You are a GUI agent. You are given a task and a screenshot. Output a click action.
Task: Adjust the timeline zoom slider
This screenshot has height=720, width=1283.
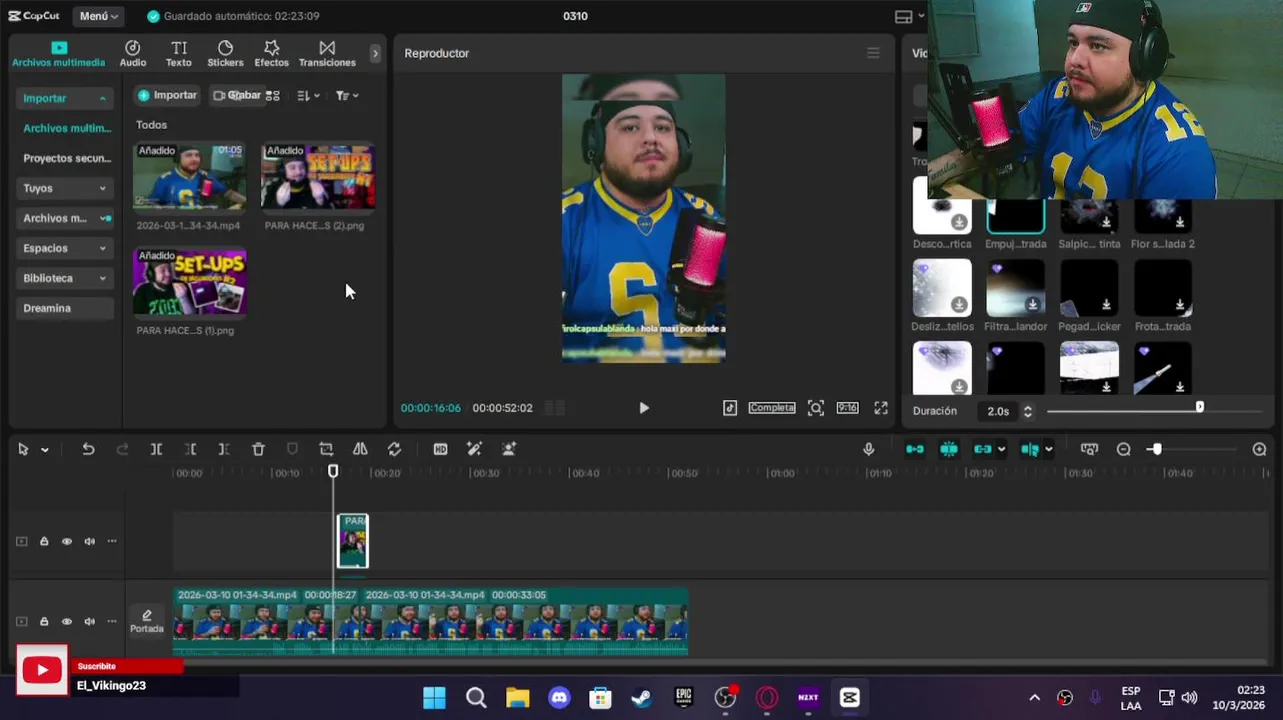pyautogui.click(x=1156, y=450)
